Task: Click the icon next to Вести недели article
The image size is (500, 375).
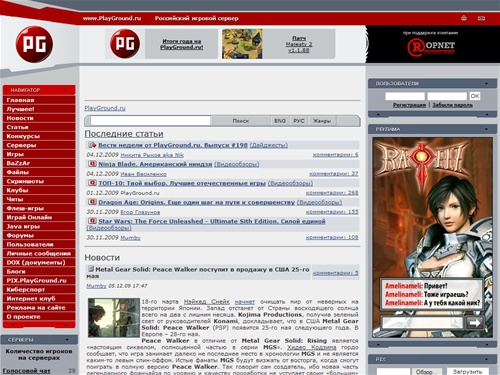Action: click(92, 145)
